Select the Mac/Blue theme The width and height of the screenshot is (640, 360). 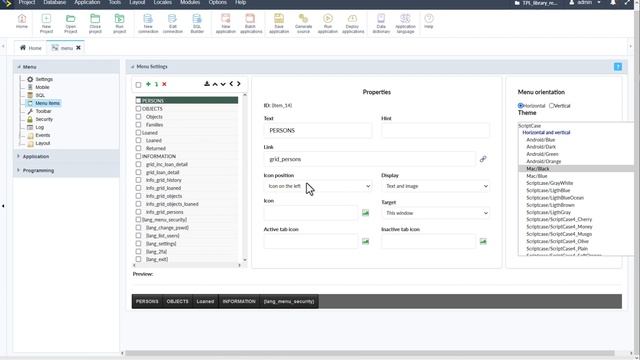tap(537, 176)
